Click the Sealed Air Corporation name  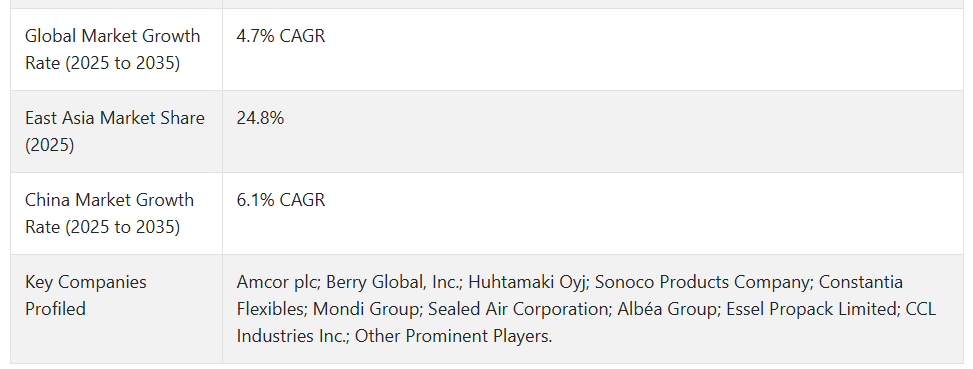(518, 309)
